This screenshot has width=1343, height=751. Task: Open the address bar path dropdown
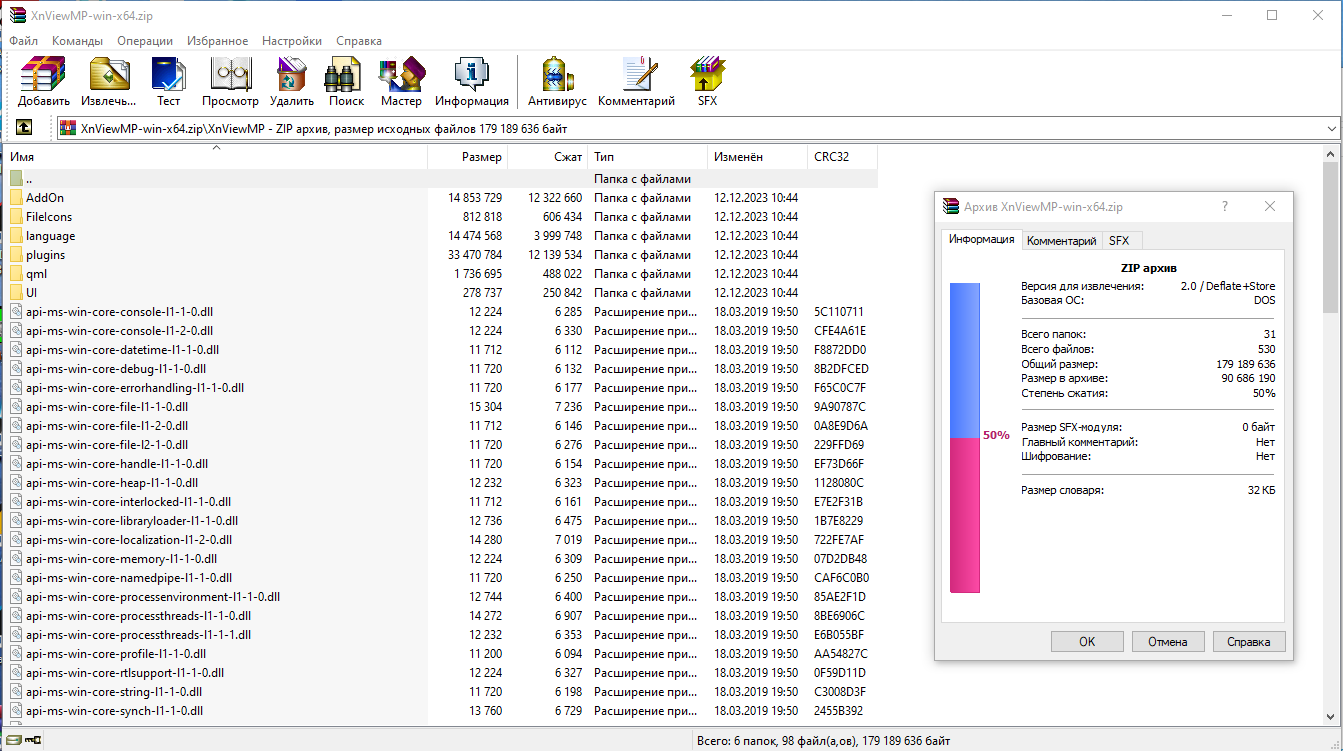click(1331, 128)
